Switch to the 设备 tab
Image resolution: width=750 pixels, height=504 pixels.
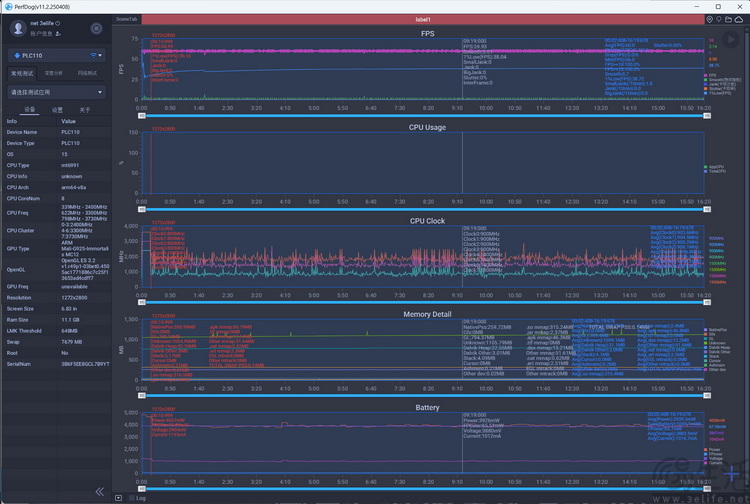pos(30,110)
